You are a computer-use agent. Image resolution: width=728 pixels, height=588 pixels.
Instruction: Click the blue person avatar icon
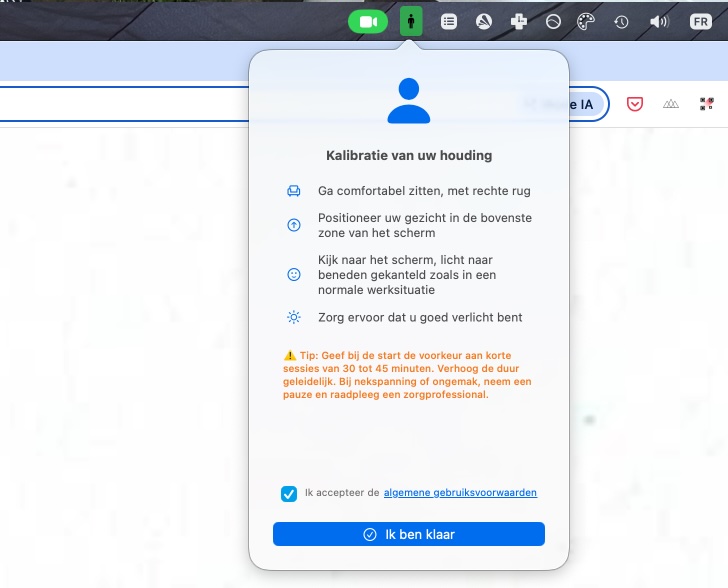(x=409, y=101)
